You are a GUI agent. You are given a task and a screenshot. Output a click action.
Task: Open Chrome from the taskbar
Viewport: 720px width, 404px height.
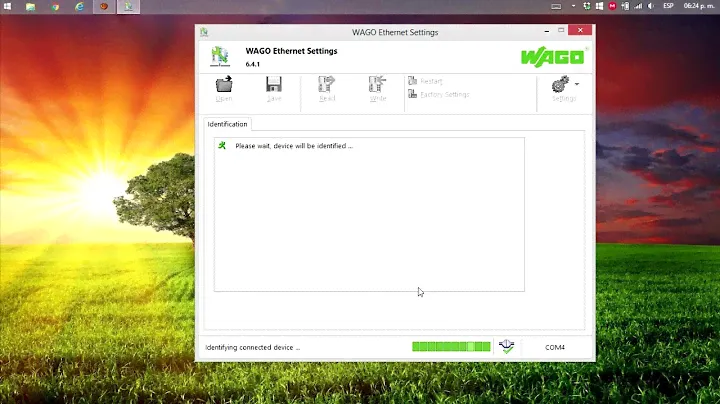click(57, 7)
